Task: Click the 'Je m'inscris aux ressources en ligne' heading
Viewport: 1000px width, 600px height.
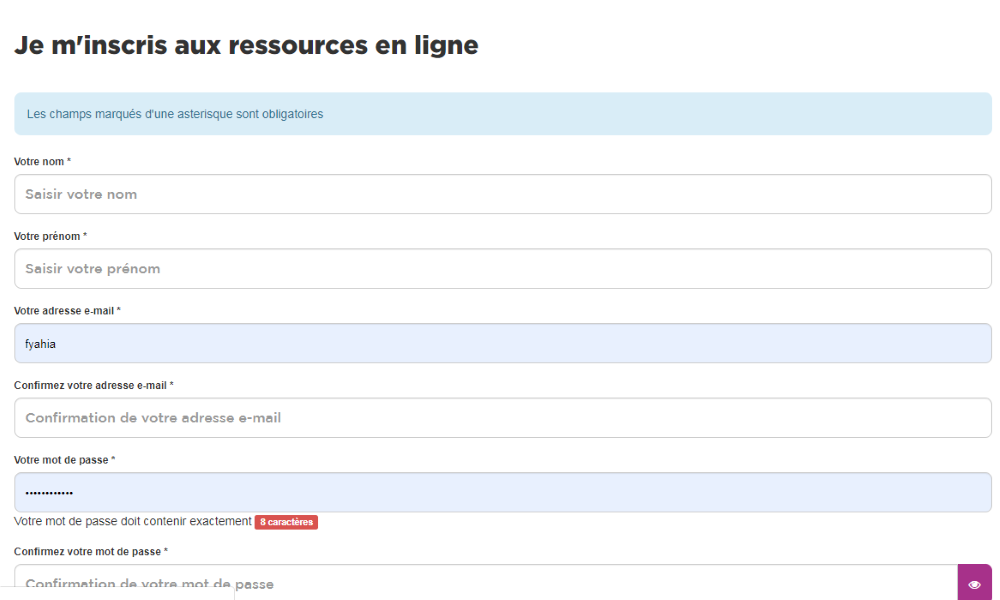Action: (246, 45)
